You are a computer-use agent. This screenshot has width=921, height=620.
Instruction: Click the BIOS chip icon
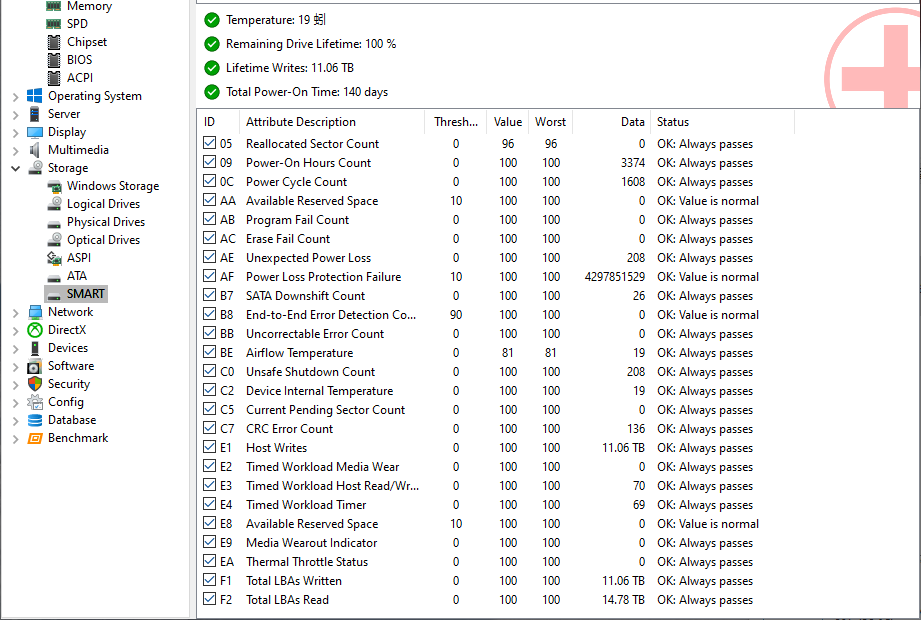[x=53, y=60]
